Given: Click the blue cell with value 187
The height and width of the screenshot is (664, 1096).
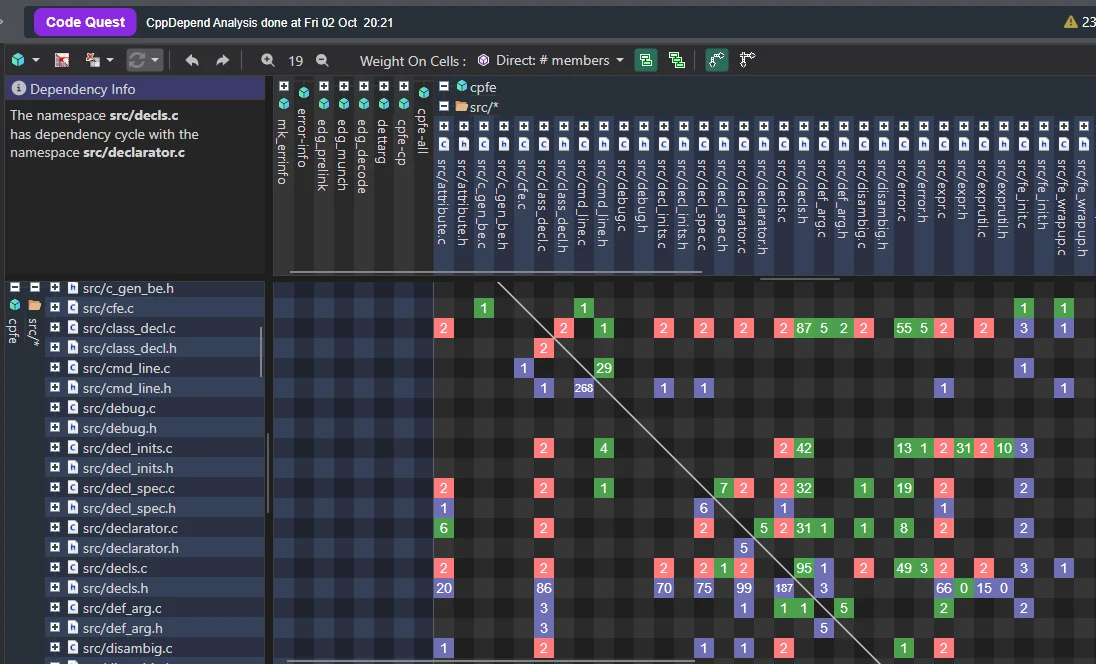Looking at the screenshot, I should (x=784, y=589).
